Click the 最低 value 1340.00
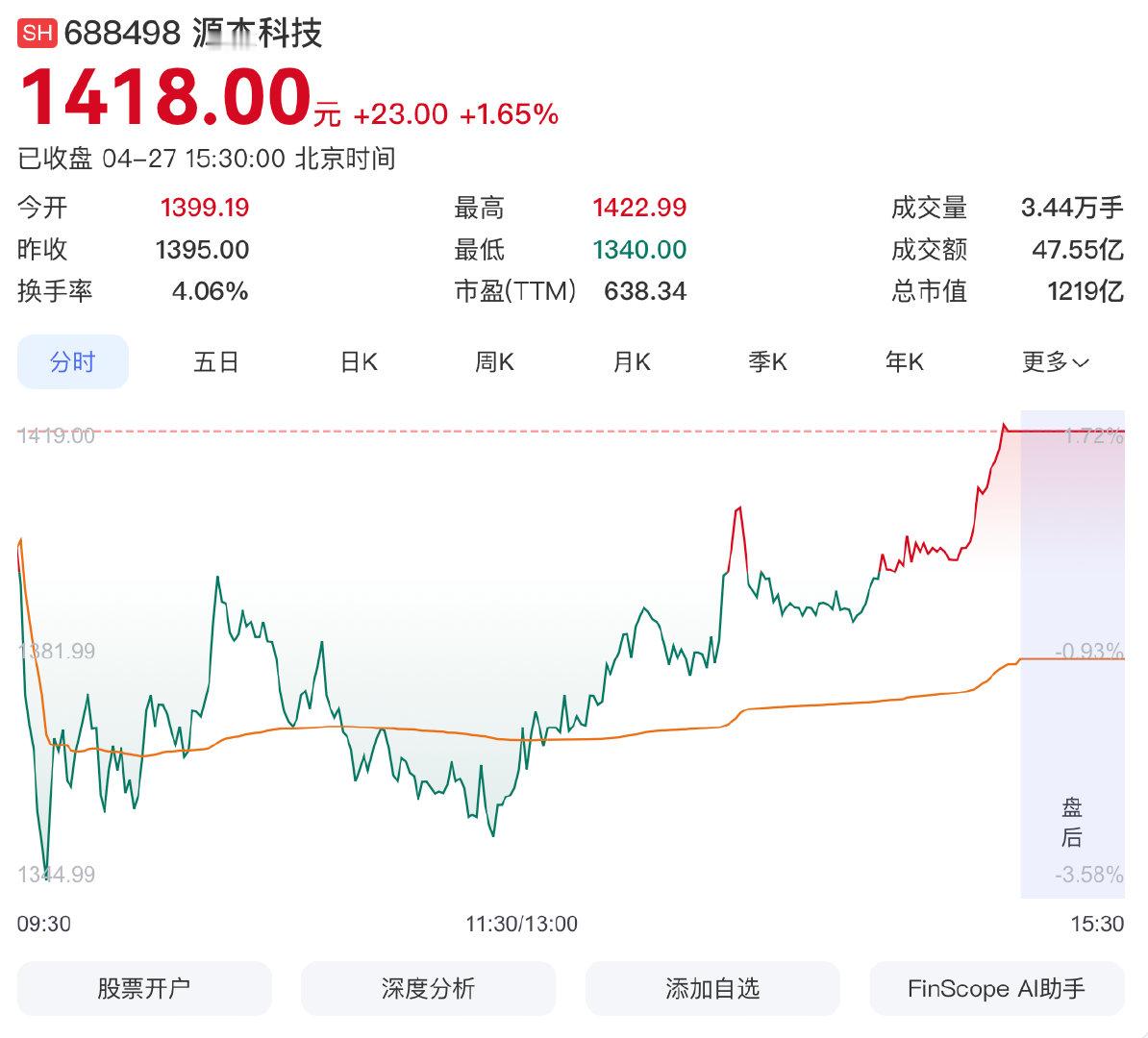This screenshot has height=1038, width=1148. (639, 250)
